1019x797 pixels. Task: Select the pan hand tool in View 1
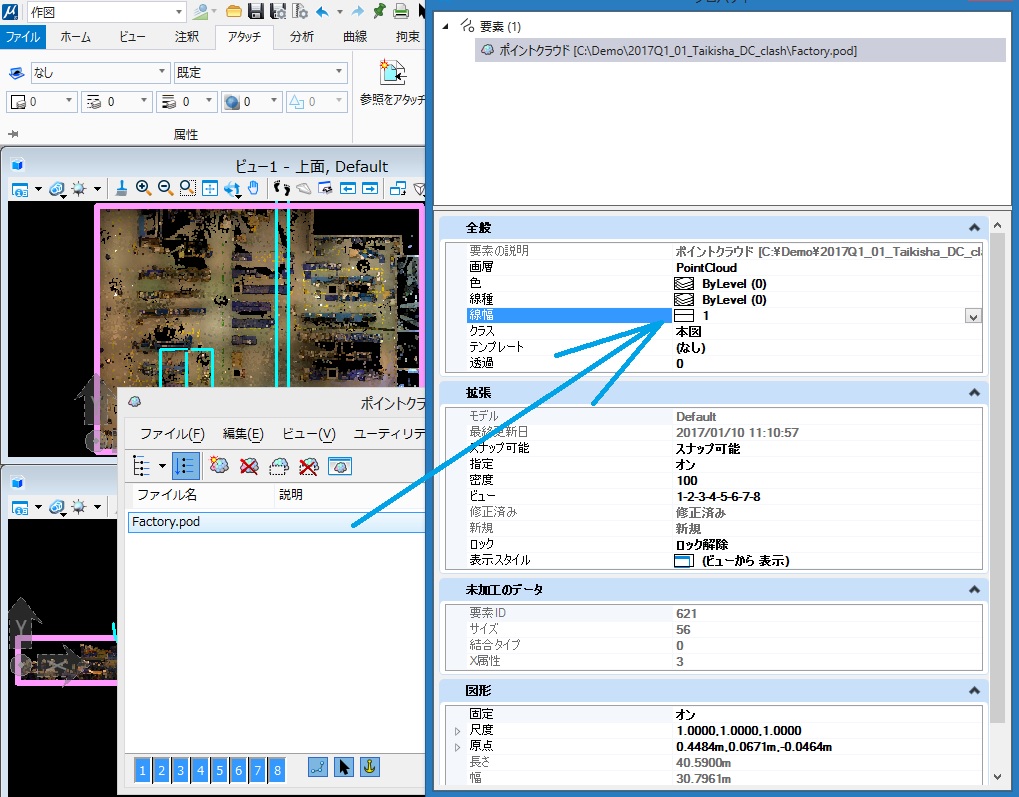coord(253,189)
